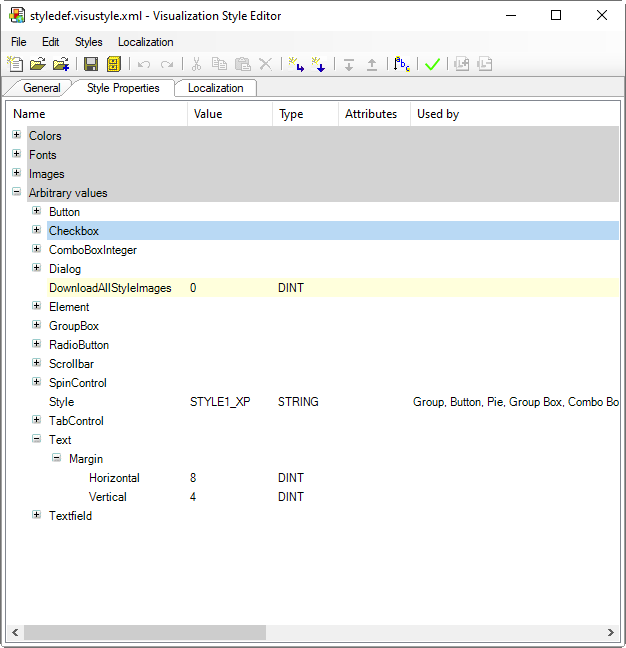This screenshot has width=626, height=648.
Task: Click the Value column header
Action: (x=229, y=114)
